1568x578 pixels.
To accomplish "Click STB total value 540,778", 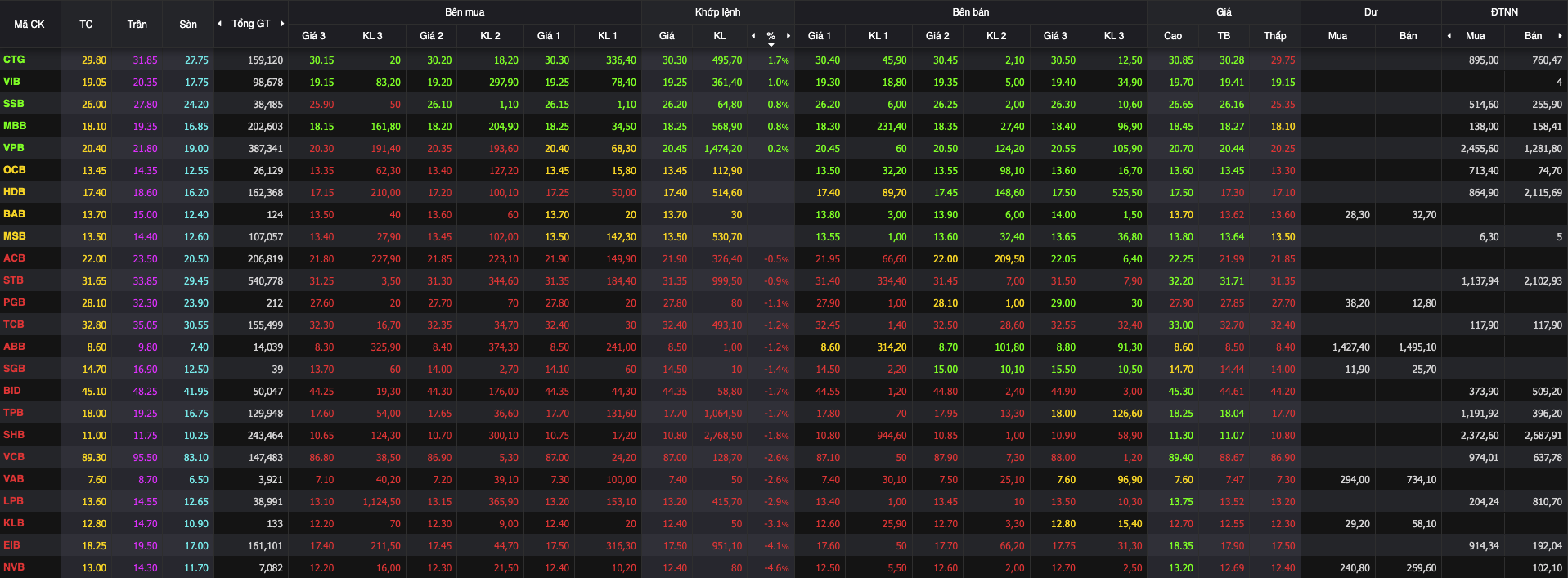I will click(265, 281).
